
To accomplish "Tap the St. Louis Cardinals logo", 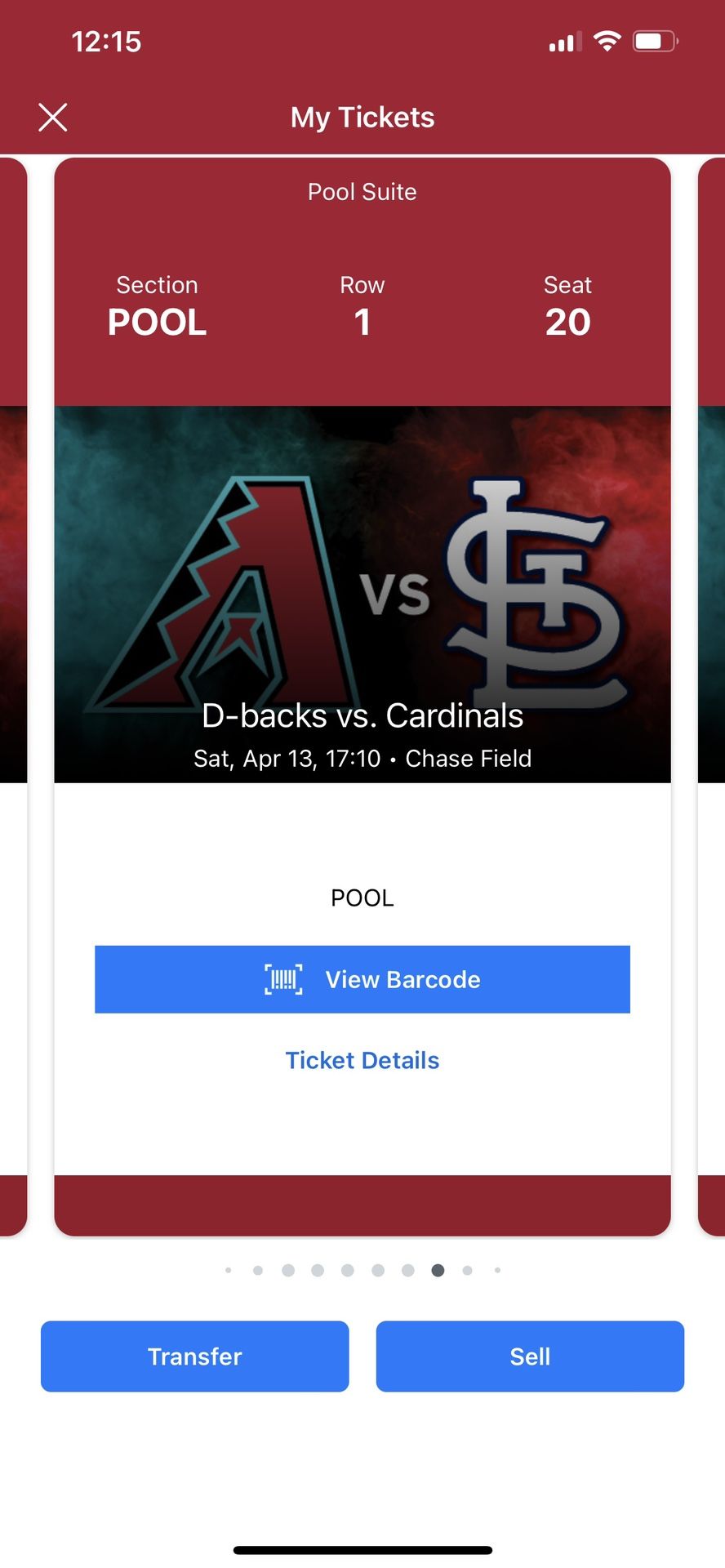I will [x=535, y=592].
